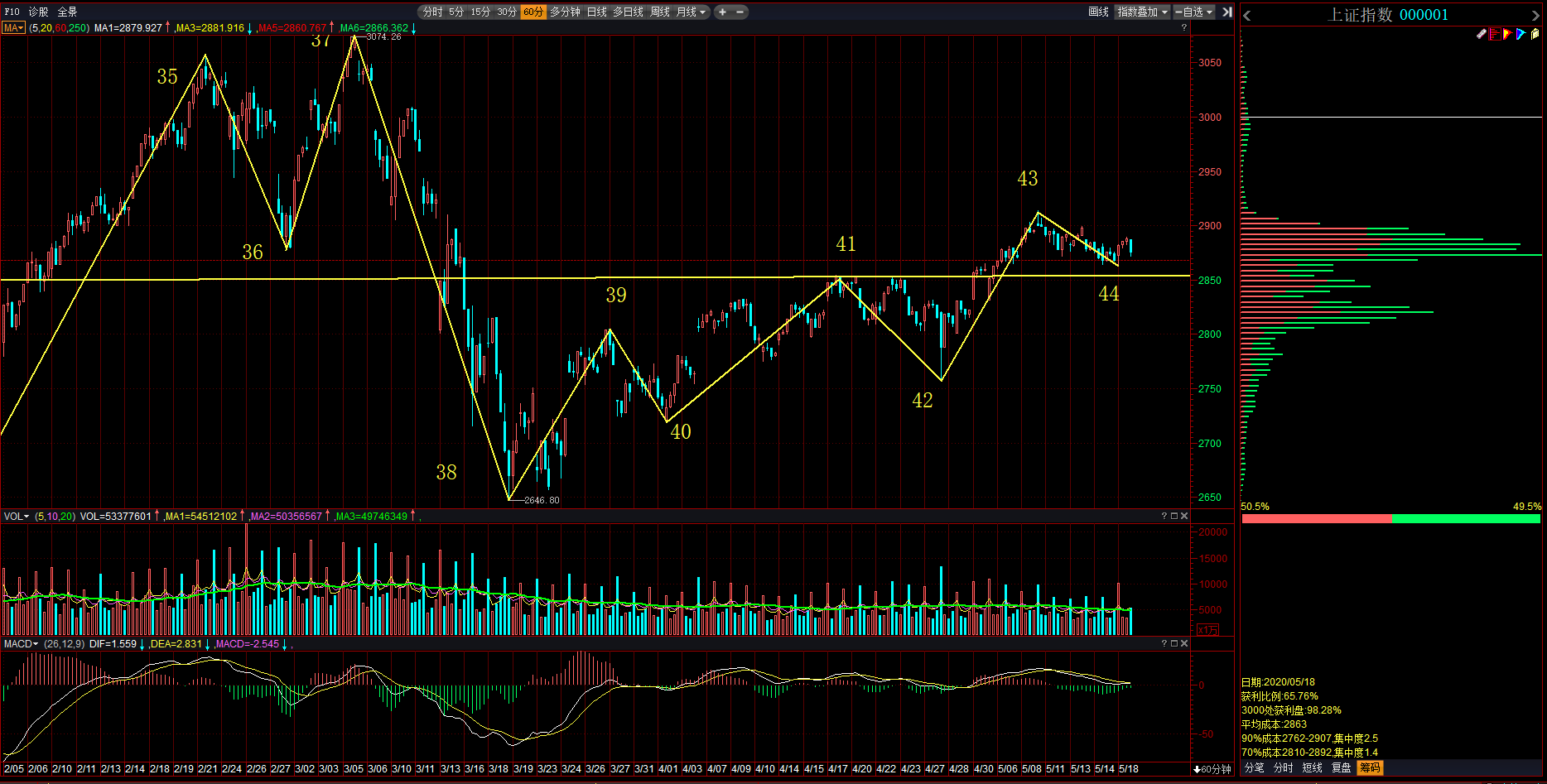
Task: Zoom out the chart with minus button
Action: (740, 12)
